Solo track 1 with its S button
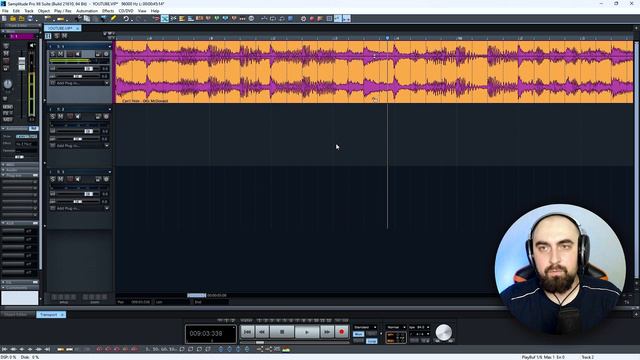The image size is (640, 360). tap(53, 54)
